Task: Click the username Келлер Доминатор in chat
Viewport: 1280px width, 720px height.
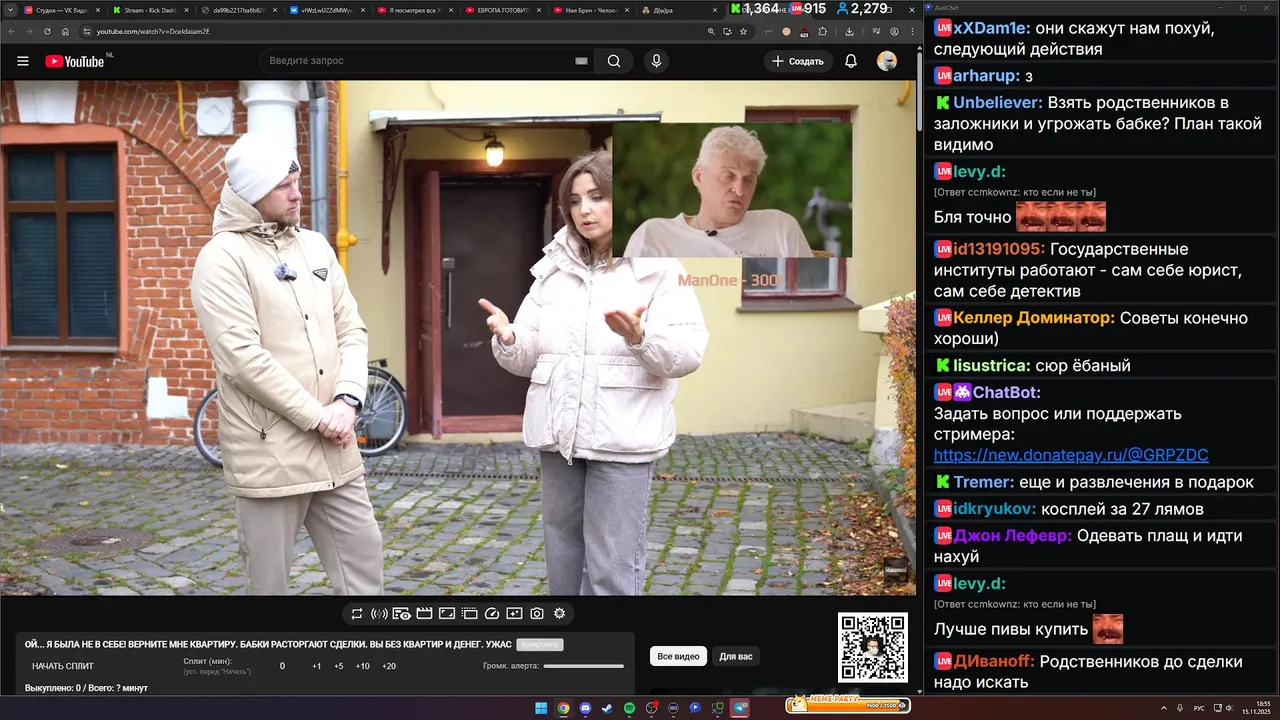Action: 1034,318
